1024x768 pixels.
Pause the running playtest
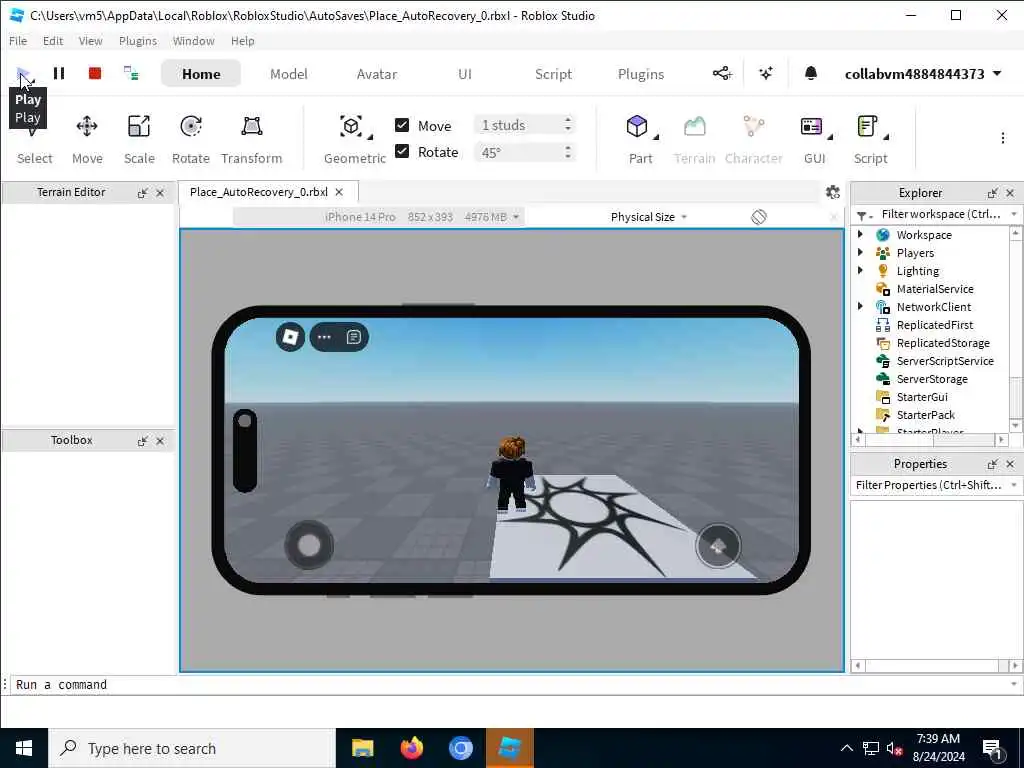coord(59,73)
